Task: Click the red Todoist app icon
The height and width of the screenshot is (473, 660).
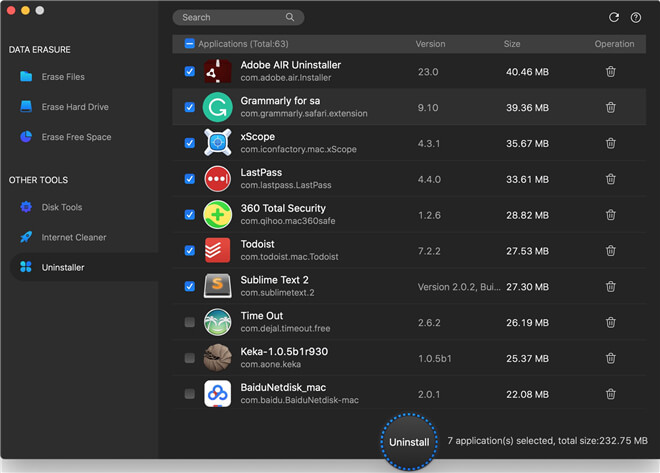Action: click(218, 250)
